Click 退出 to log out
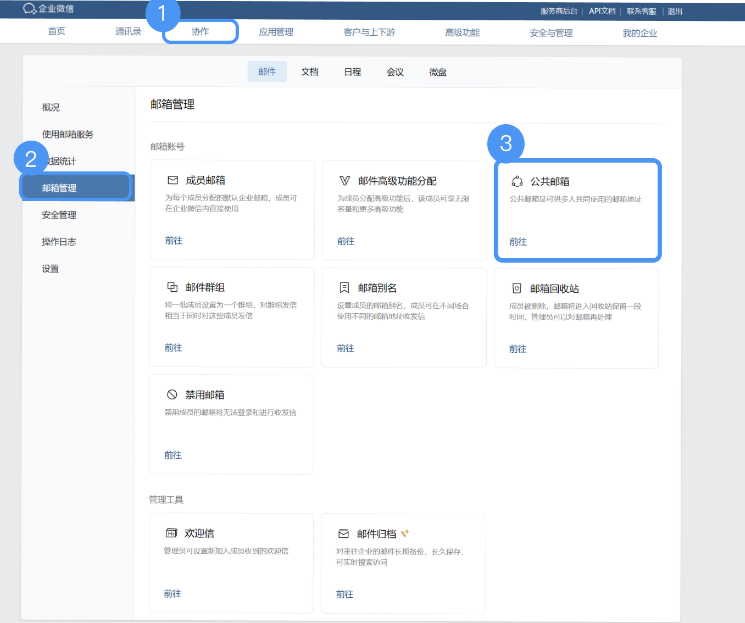Screen dimensions: 745x623 tap(675, 11)
